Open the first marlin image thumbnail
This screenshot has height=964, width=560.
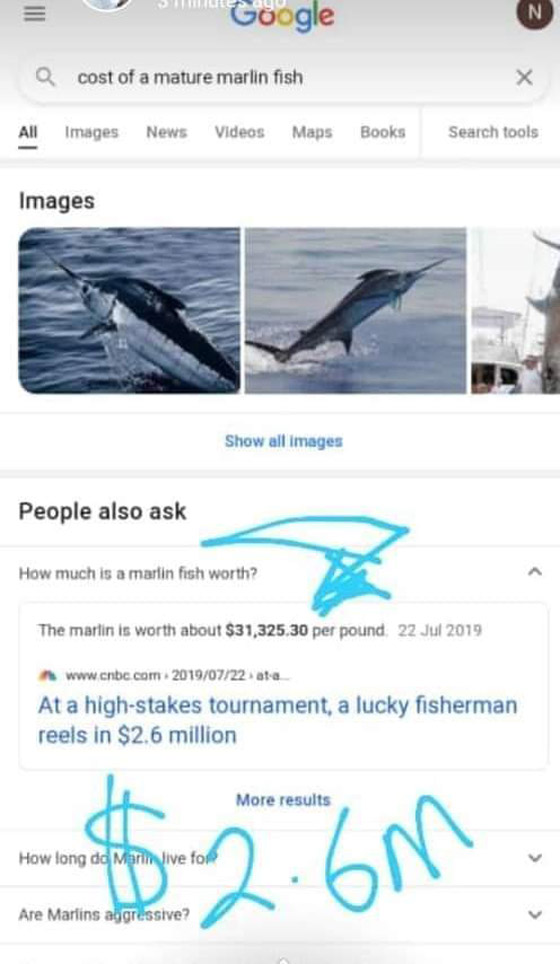click(x=130, y=310)
